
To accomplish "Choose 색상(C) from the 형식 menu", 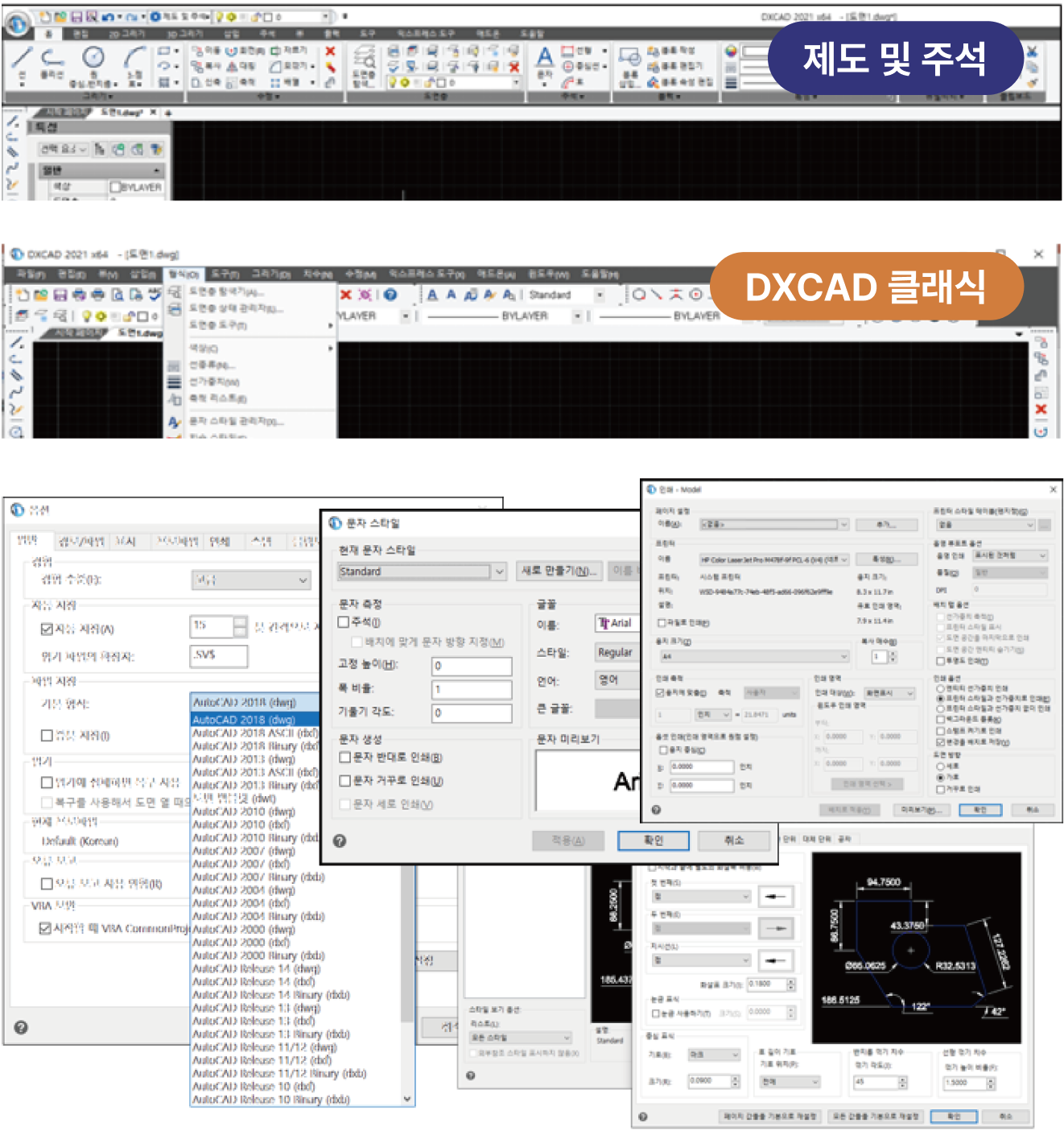I will click(250, 349).
